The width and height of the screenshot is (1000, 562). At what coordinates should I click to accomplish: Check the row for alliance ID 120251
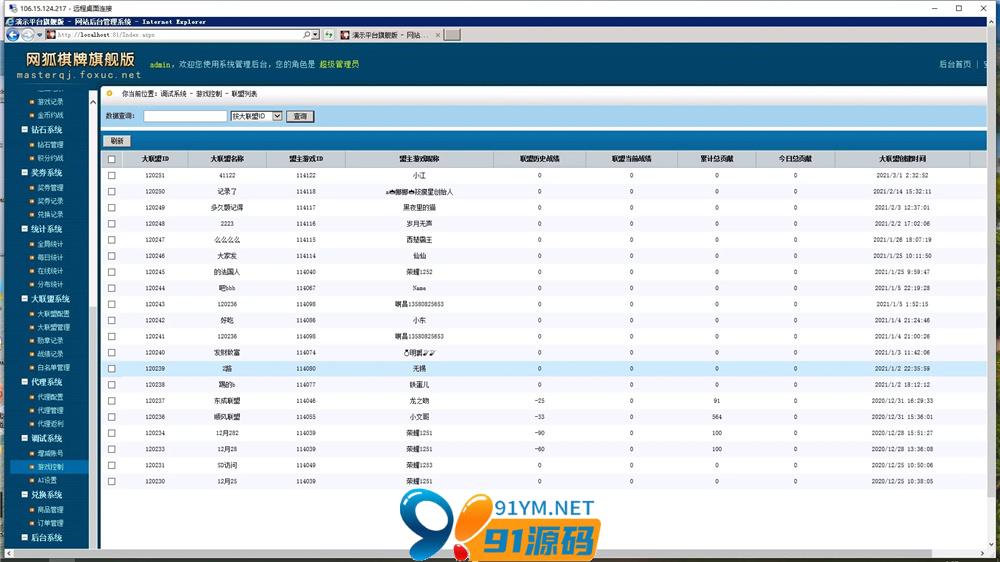(112, 175)
